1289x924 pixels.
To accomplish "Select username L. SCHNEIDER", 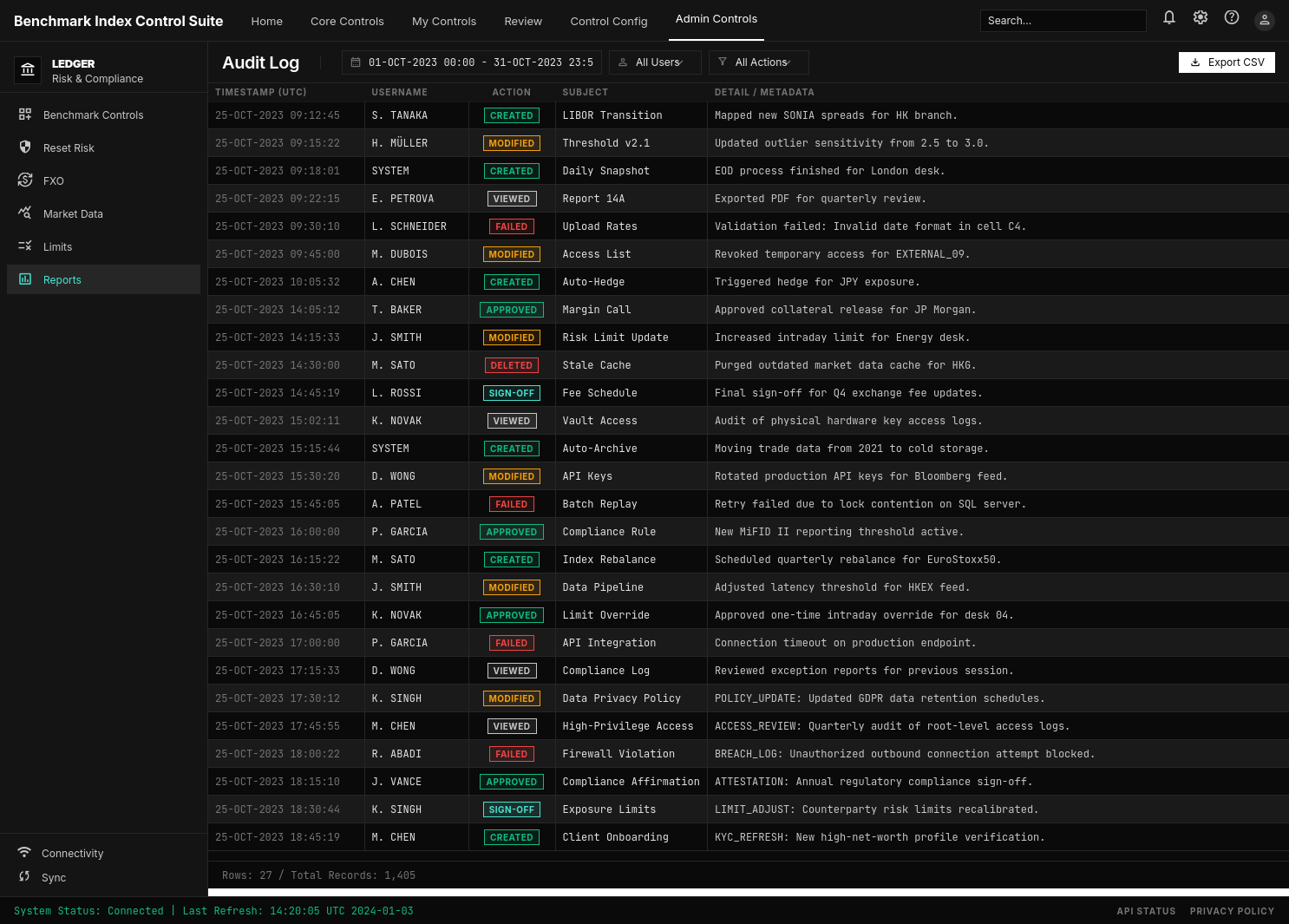I will point(409,226).
